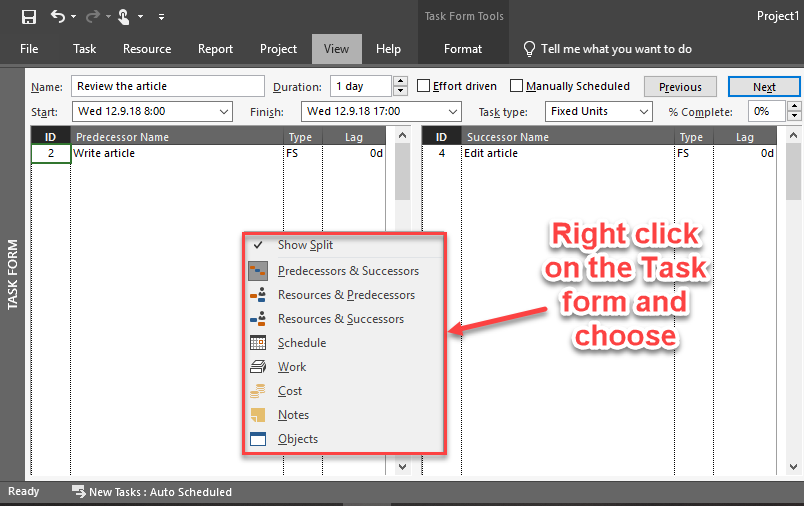Viewport: 804px width, 506px height.
Task: Click the Save icon in title bar
Action: [28, 16]
